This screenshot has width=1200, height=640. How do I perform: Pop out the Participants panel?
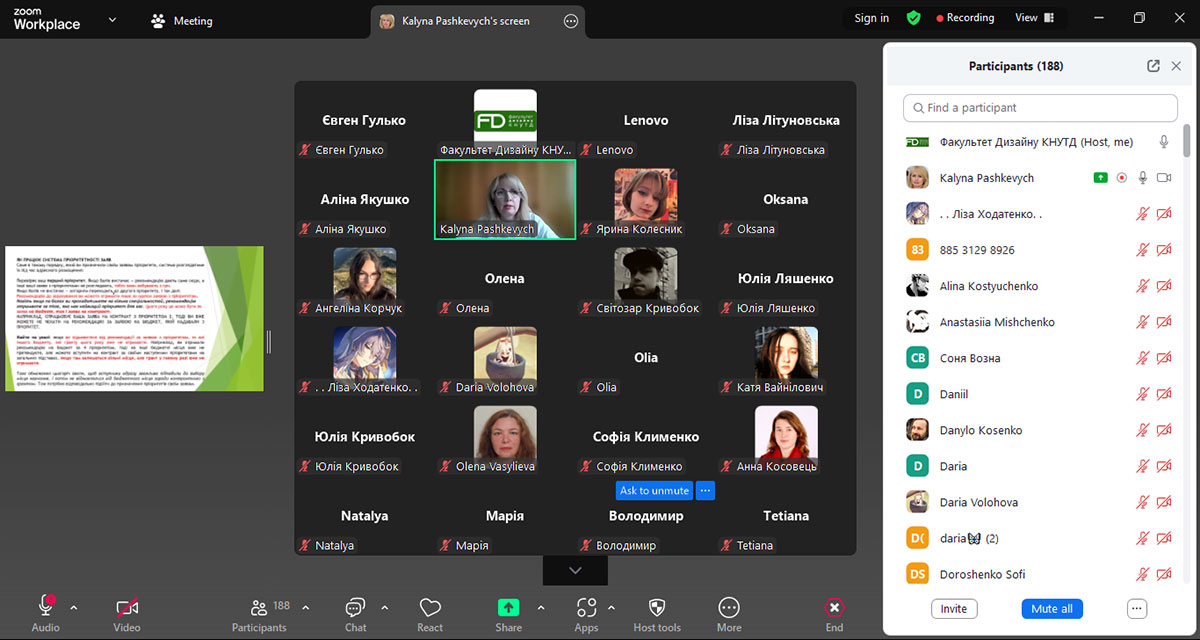pyautogui.click(x=1153, y=66)
